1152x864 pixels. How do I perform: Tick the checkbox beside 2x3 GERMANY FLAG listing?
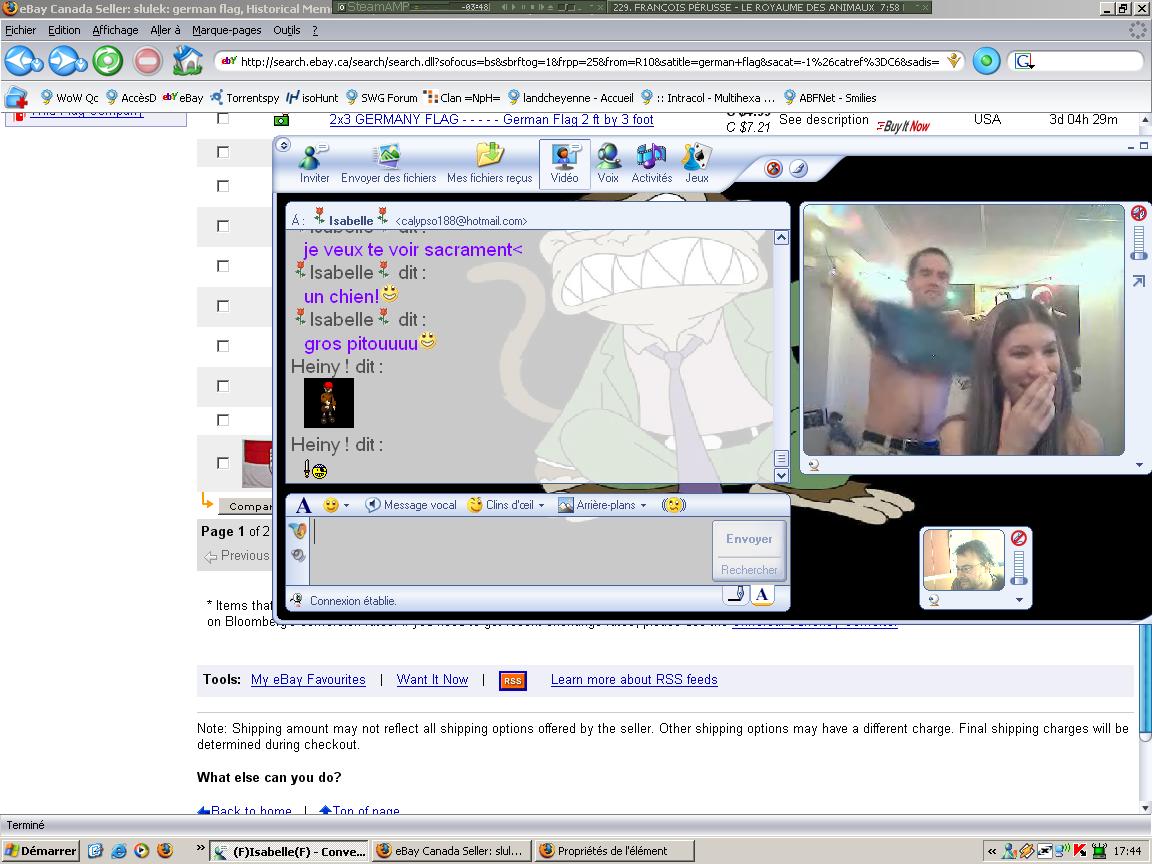[223, 119]
